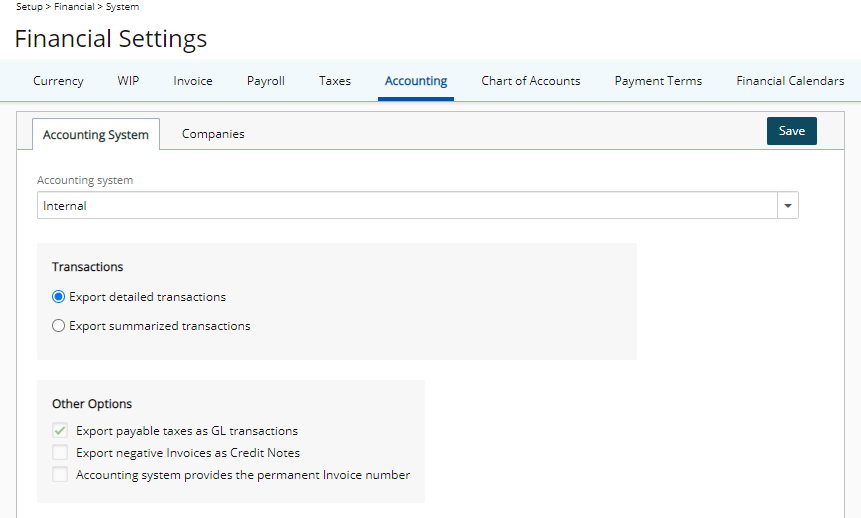Save the financial settings

pyautogui.click(x=791, y=131)
